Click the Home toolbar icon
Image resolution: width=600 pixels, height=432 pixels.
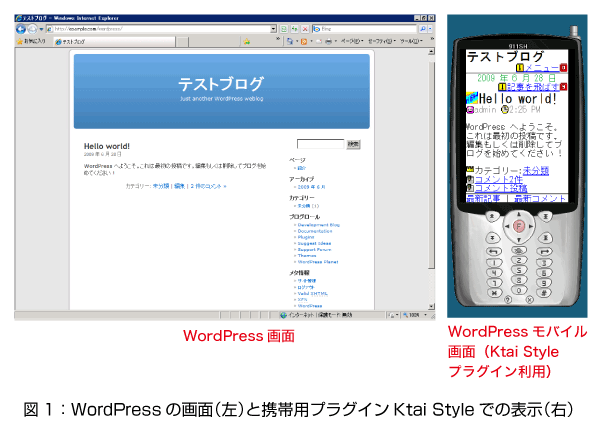pos(290,41)
